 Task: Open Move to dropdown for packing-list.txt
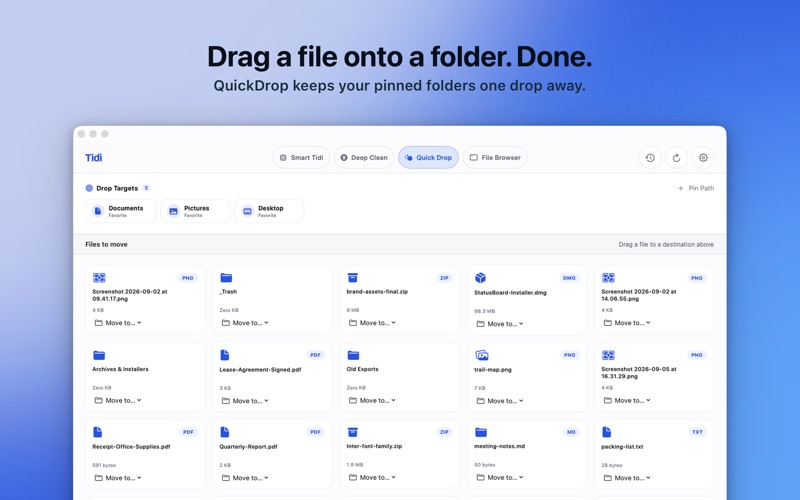[627, 478]
